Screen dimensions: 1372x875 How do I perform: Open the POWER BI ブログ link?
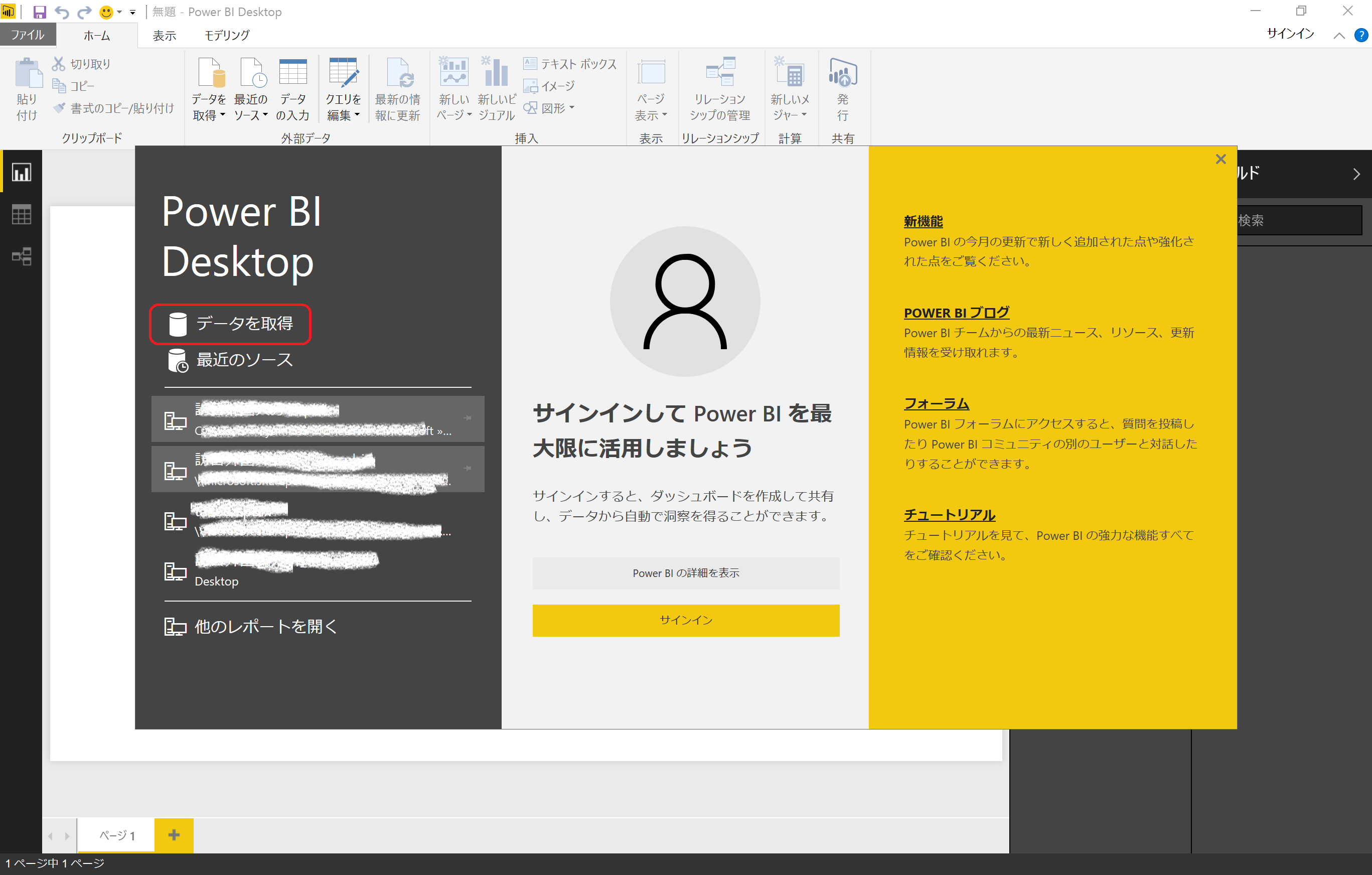point(956,313)
